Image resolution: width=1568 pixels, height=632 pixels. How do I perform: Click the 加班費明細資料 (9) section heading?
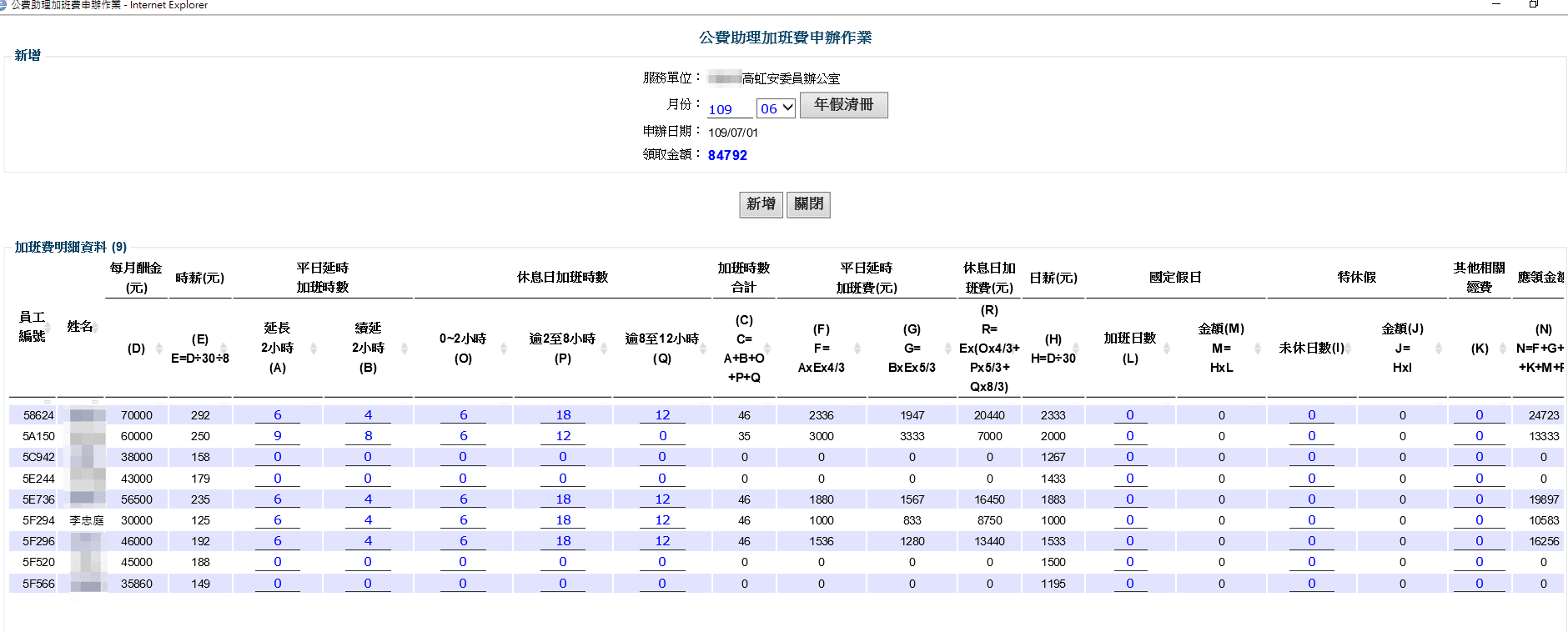[x=71, y=247]
